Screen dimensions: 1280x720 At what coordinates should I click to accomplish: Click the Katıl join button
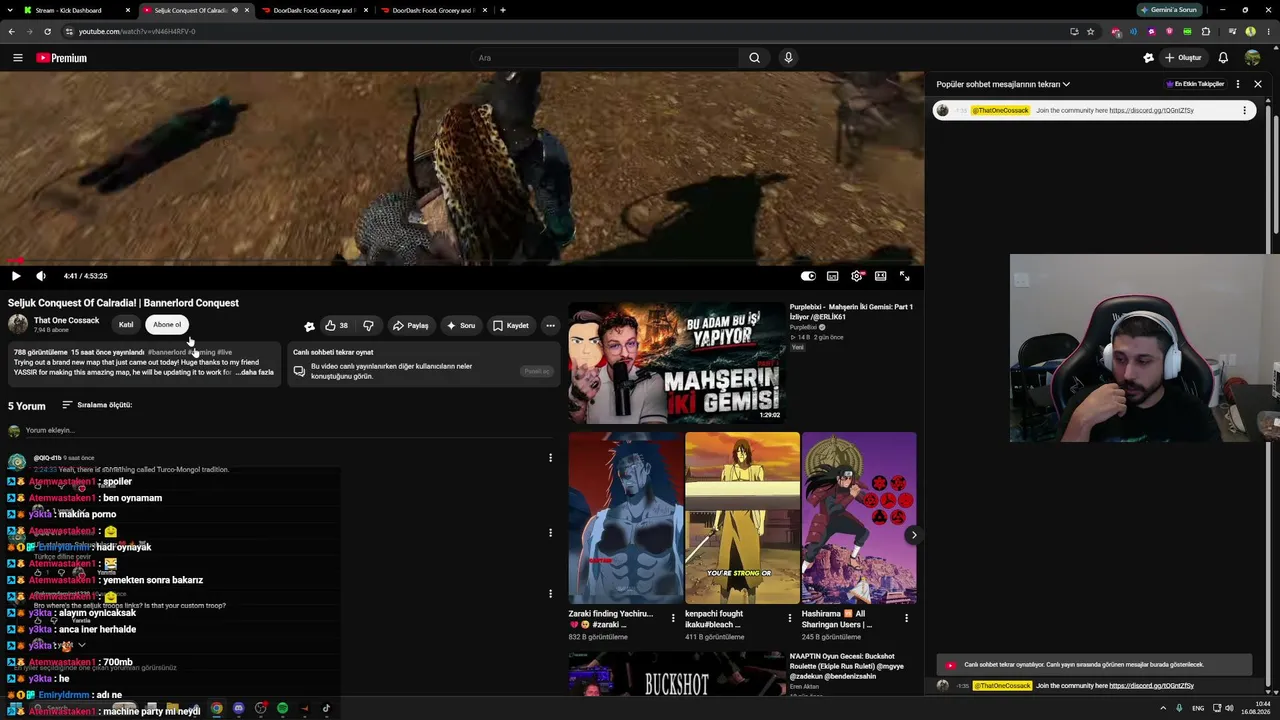click(126, 324)
